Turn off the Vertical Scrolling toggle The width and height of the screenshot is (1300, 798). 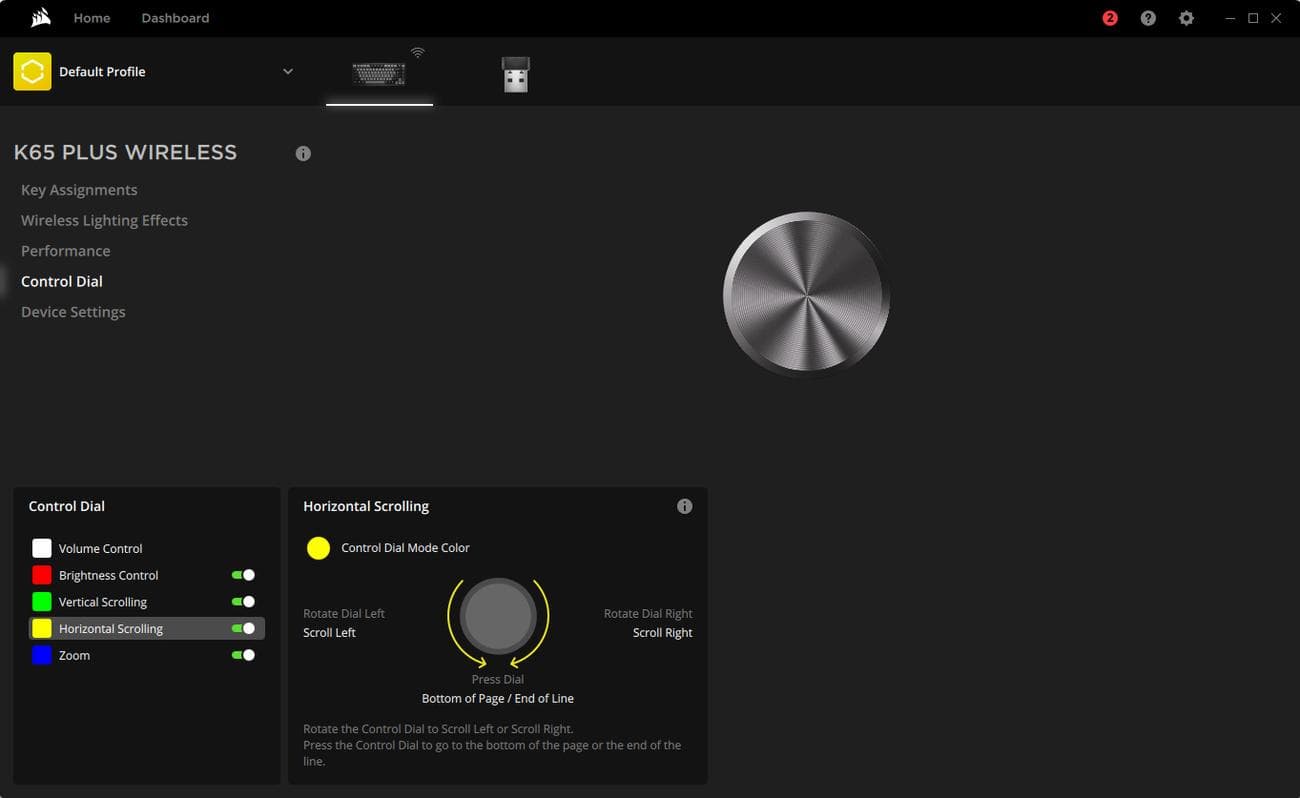(243, 602)
